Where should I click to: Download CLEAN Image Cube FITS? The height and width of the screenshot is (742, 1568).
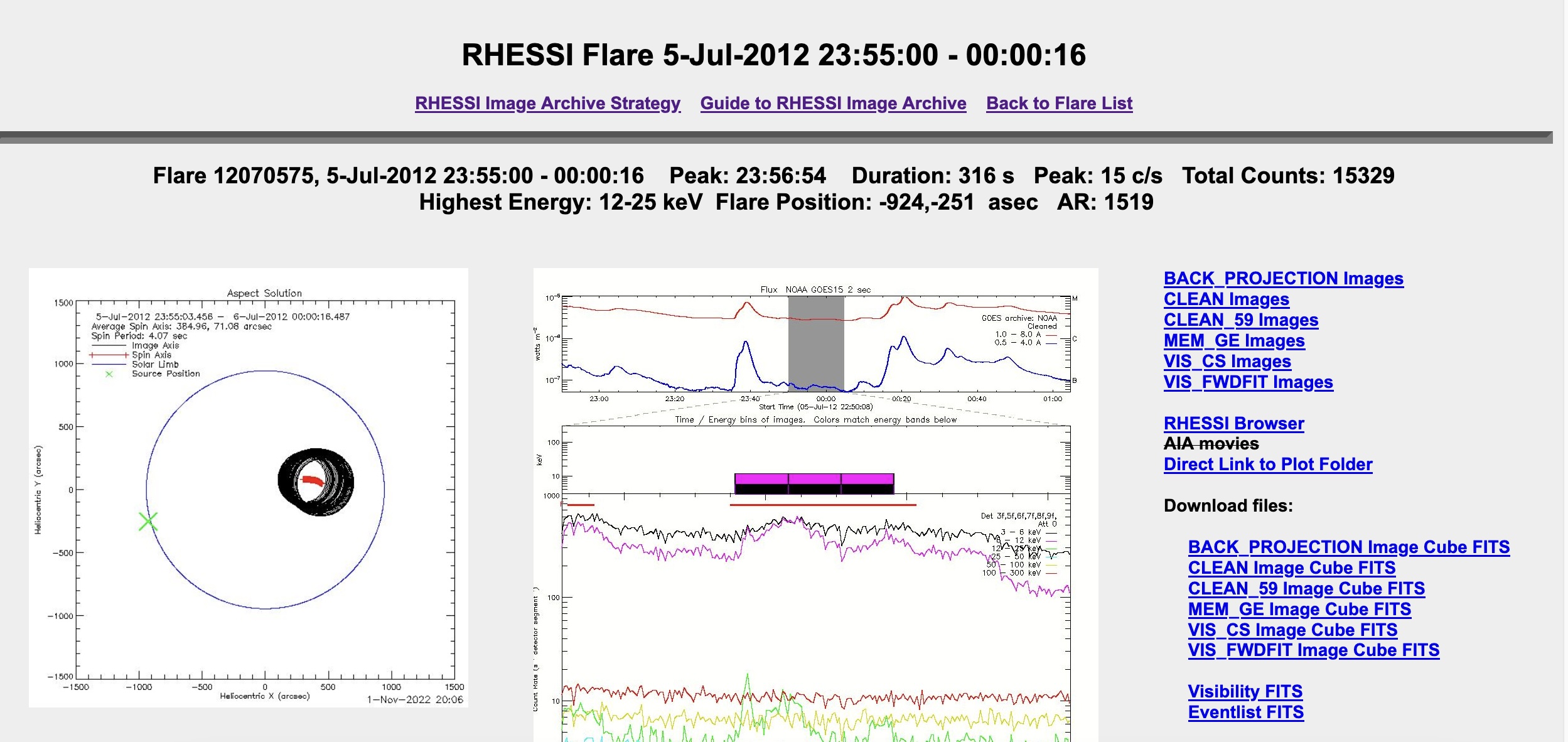(x=1291, y=567)
